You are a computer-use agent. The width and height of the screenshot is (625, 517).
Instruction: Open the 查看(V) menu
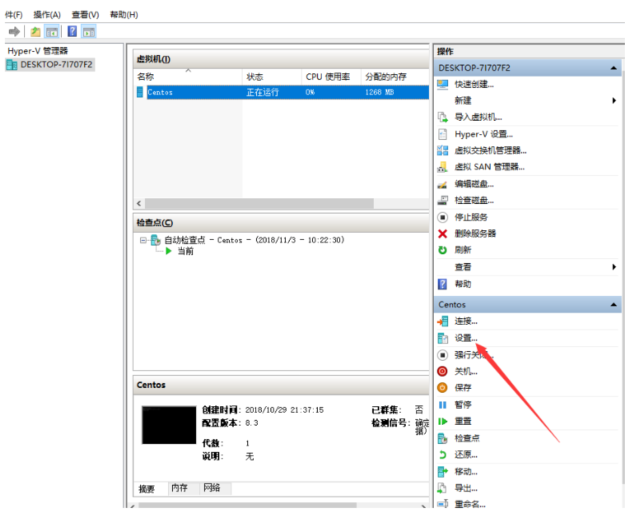[x=85, y=15]
